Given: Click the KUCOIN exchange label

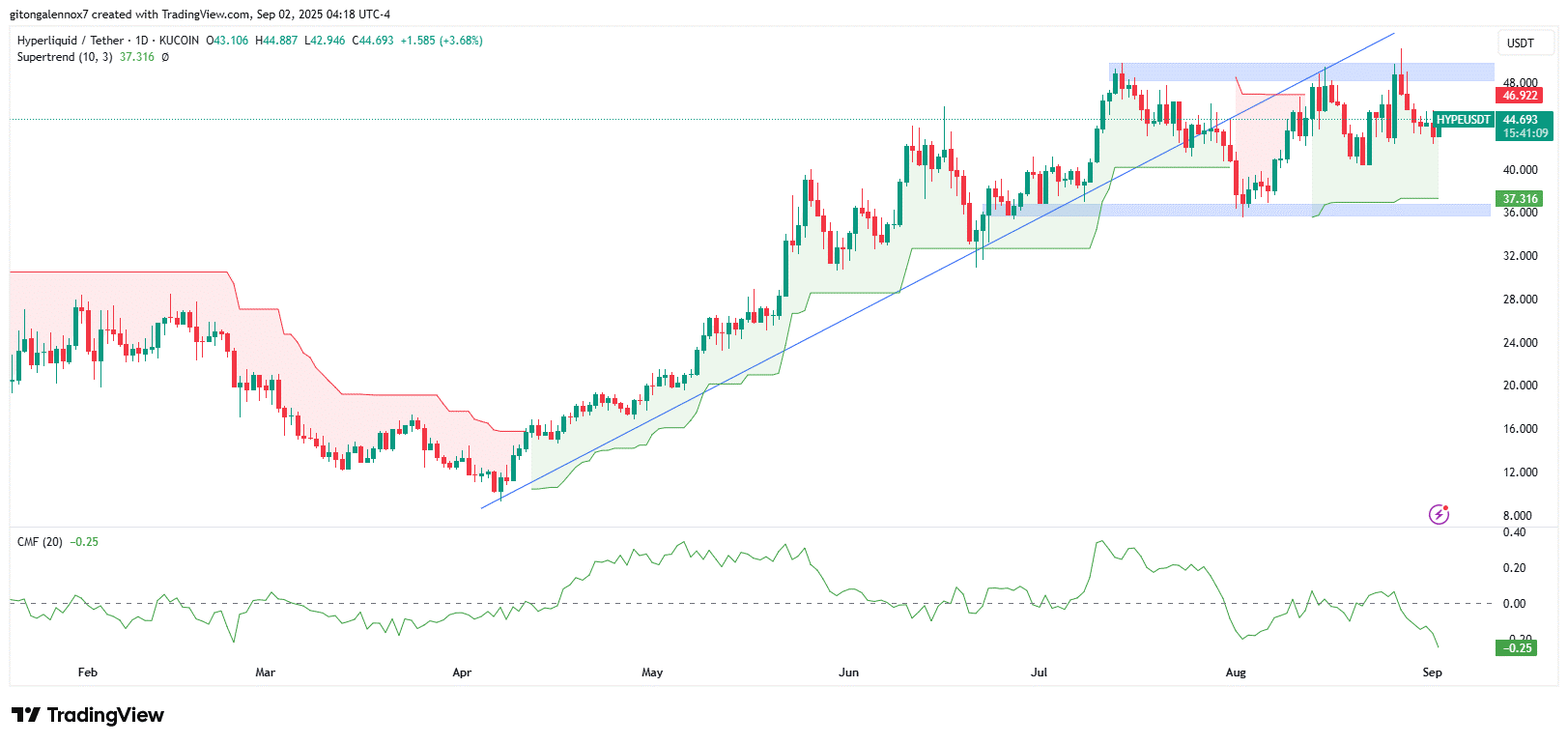Looking at the screenshot, I should [179, 41].
